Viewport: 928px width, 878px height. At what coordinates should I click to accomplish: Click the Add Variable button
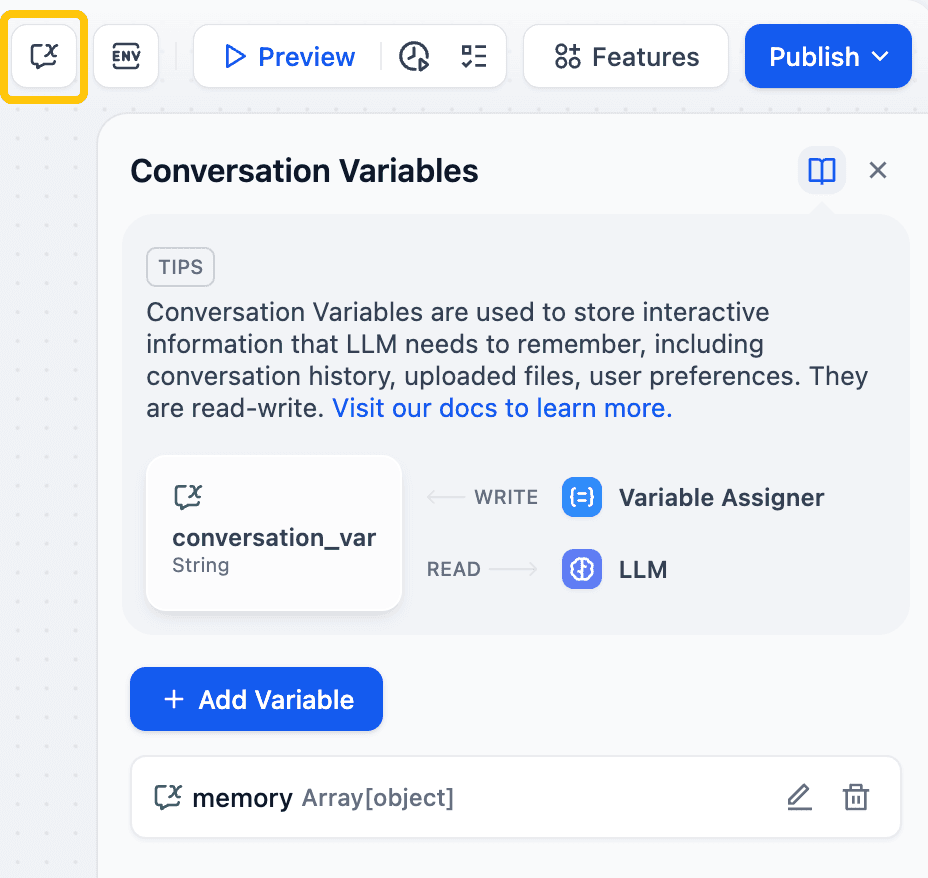tap(256, 699)
